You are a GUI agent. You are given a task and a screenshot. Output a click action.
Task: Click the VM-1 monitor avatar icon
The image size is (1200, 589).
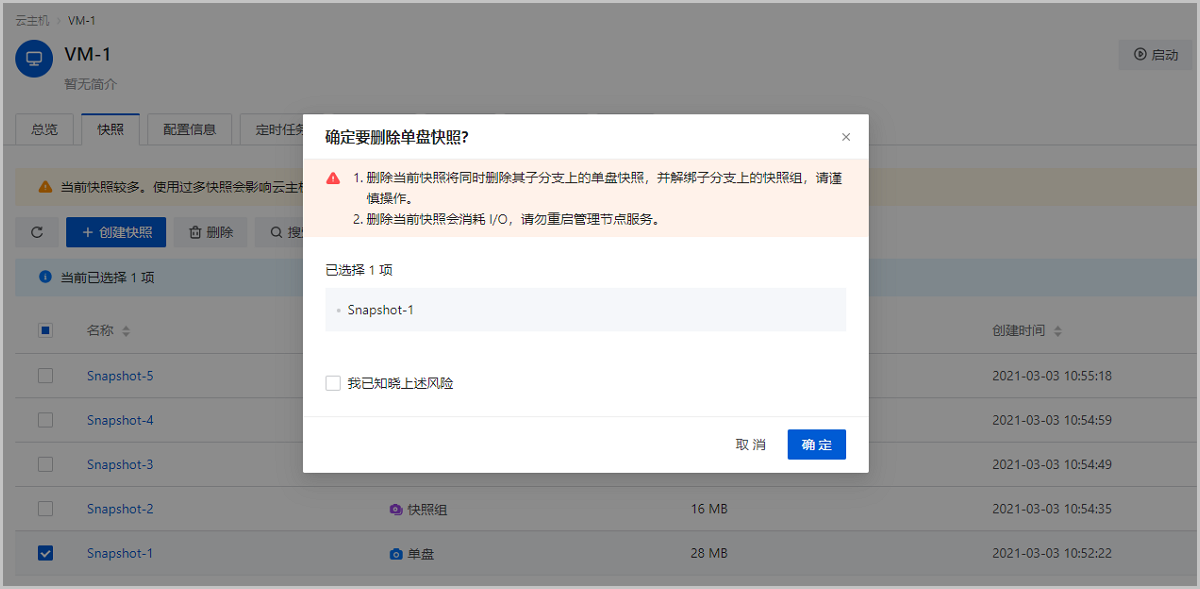(34, 58)
